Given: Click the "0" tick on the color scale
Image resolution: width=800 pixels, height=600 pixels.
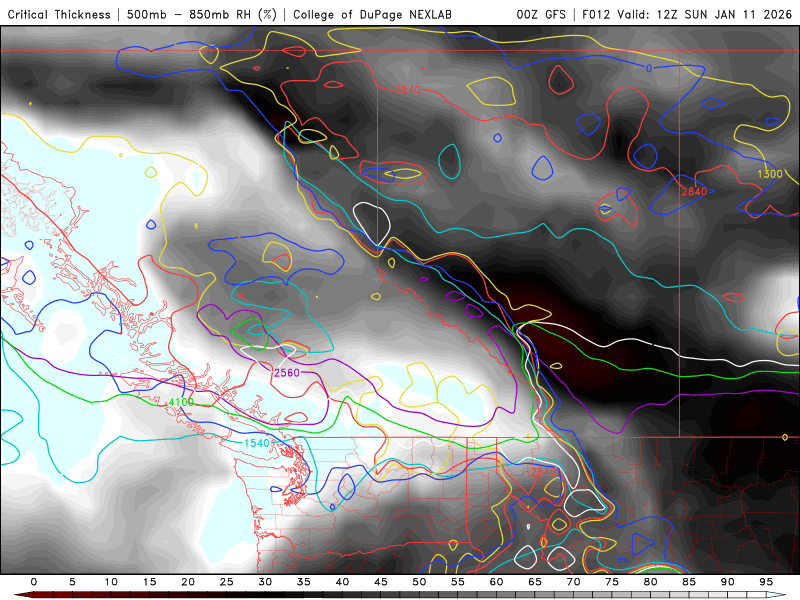Looking at the screenshot, I should coord(34,582).
